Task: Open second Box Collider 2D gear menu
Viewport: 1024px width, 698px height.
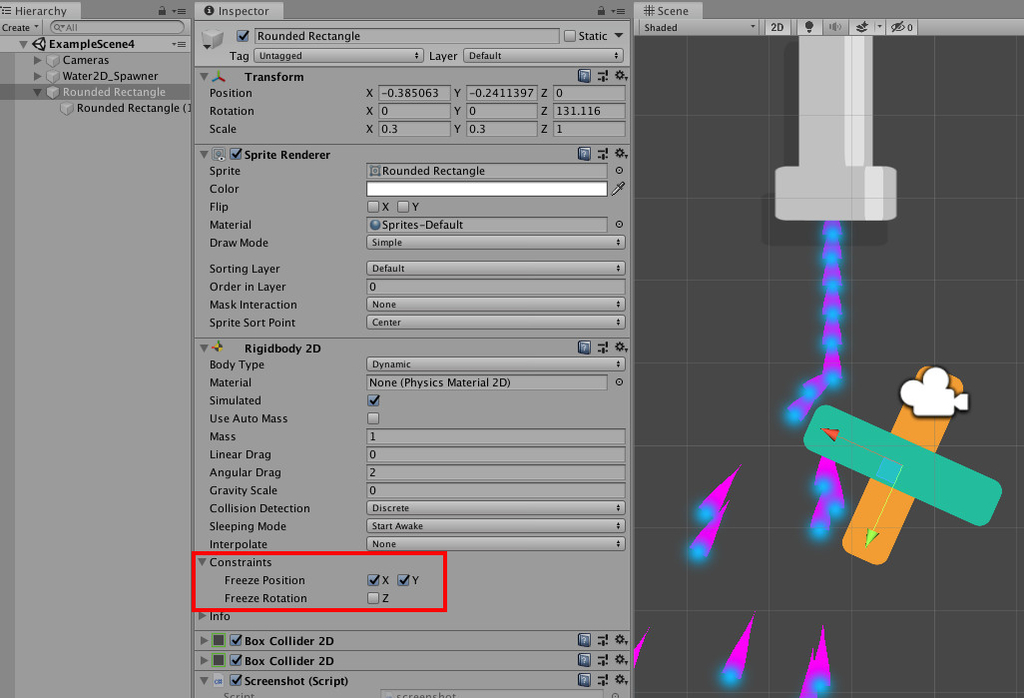Action: click(620, 660)
